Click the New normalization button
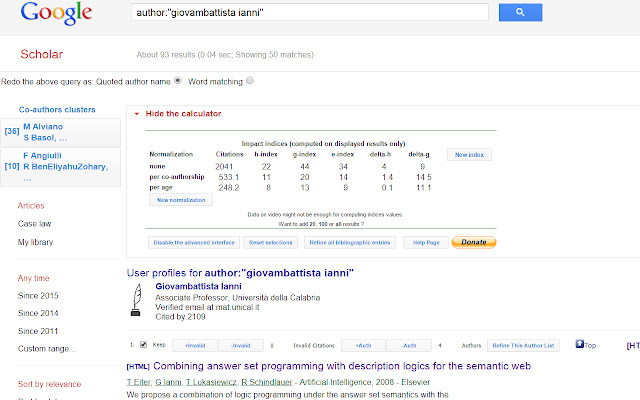The width and height of the screenshot is (640, 400). tap(181, 200)
